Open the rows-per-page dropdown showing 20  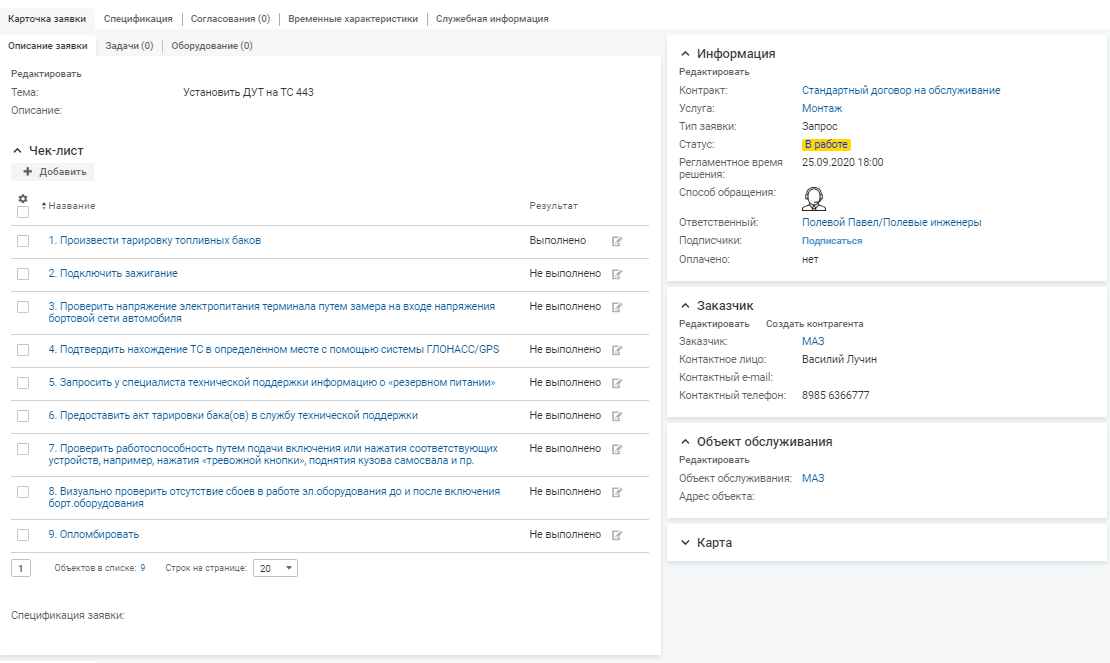pos(275,568)
